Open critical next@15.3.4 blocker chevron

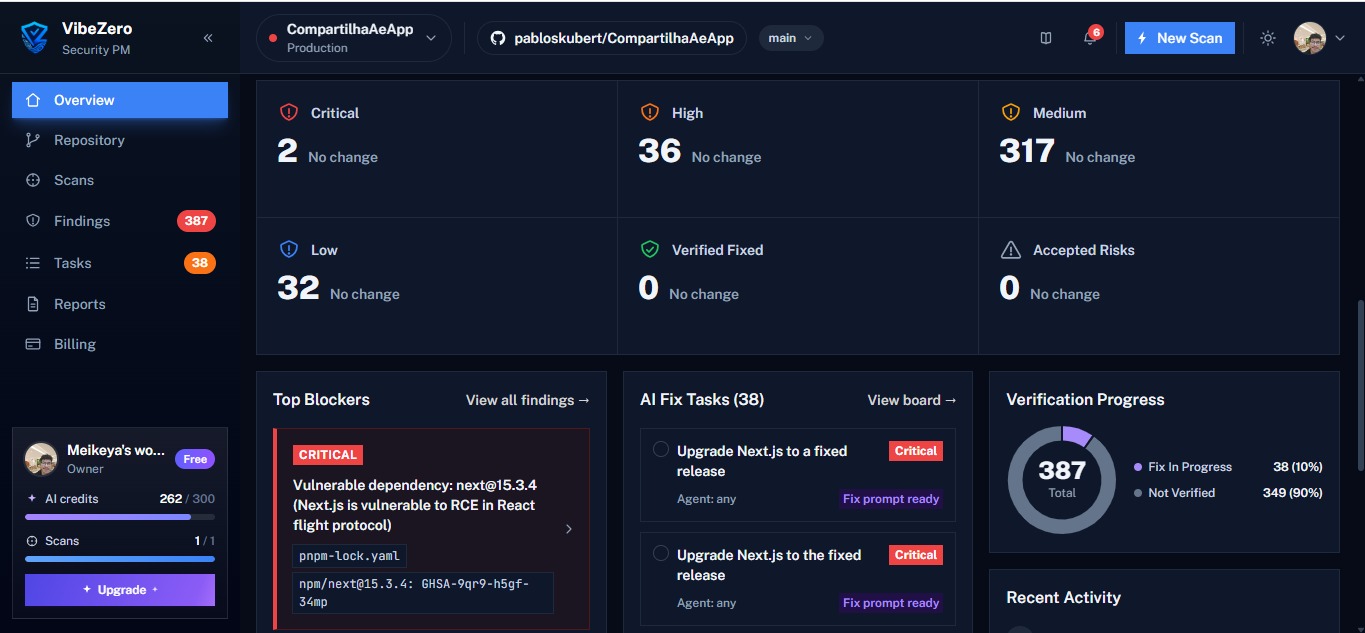click(x=569, y=529)
